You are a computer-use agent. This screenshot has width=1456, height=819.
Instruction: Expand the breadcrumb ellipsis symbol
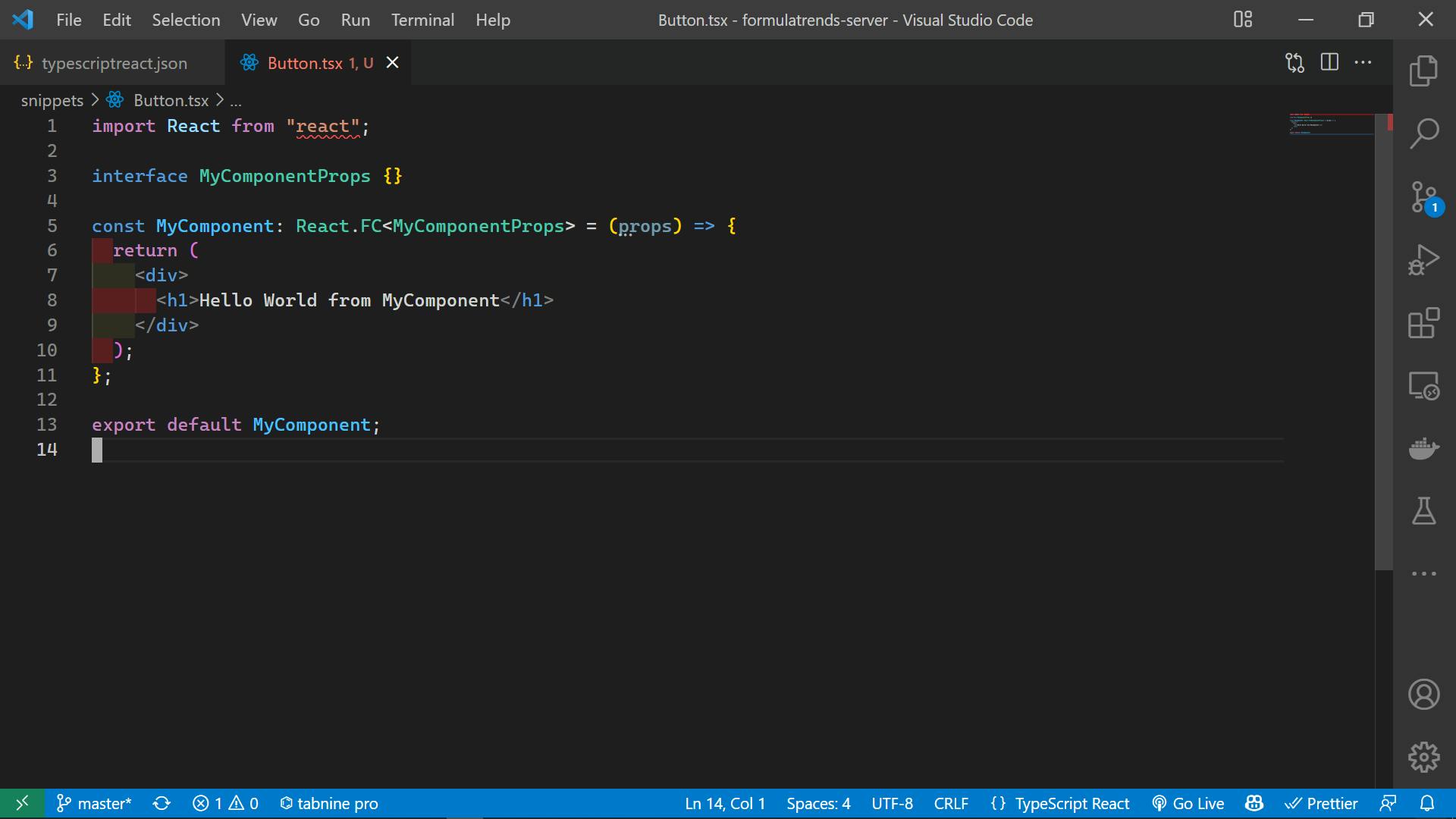pyautogui.click(x=236, y=100)
